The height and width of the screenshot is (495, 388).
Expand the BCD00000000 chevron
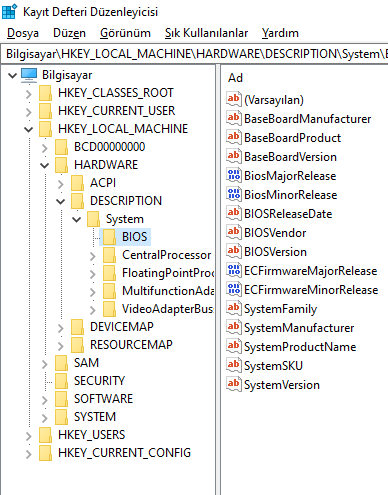45,148
